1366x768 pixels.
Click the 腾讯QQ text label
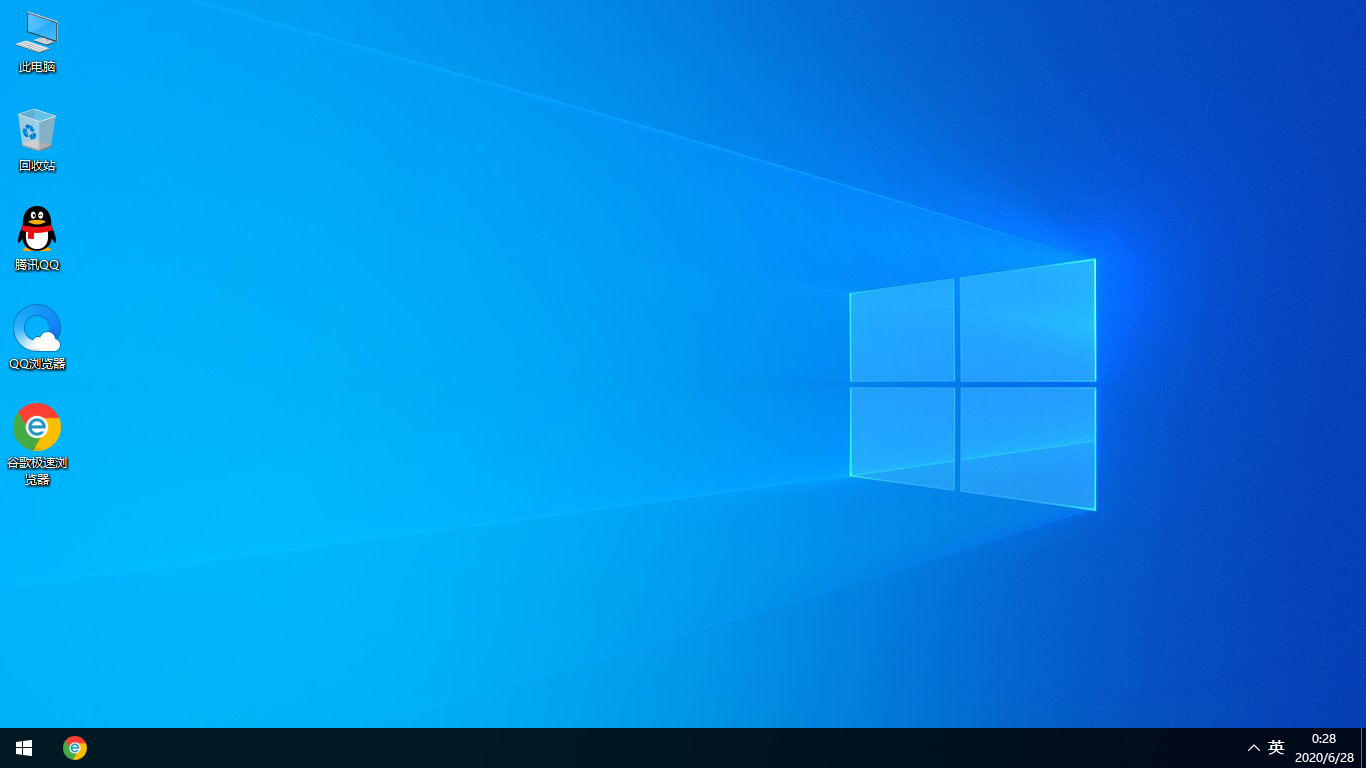coord(37,265)
